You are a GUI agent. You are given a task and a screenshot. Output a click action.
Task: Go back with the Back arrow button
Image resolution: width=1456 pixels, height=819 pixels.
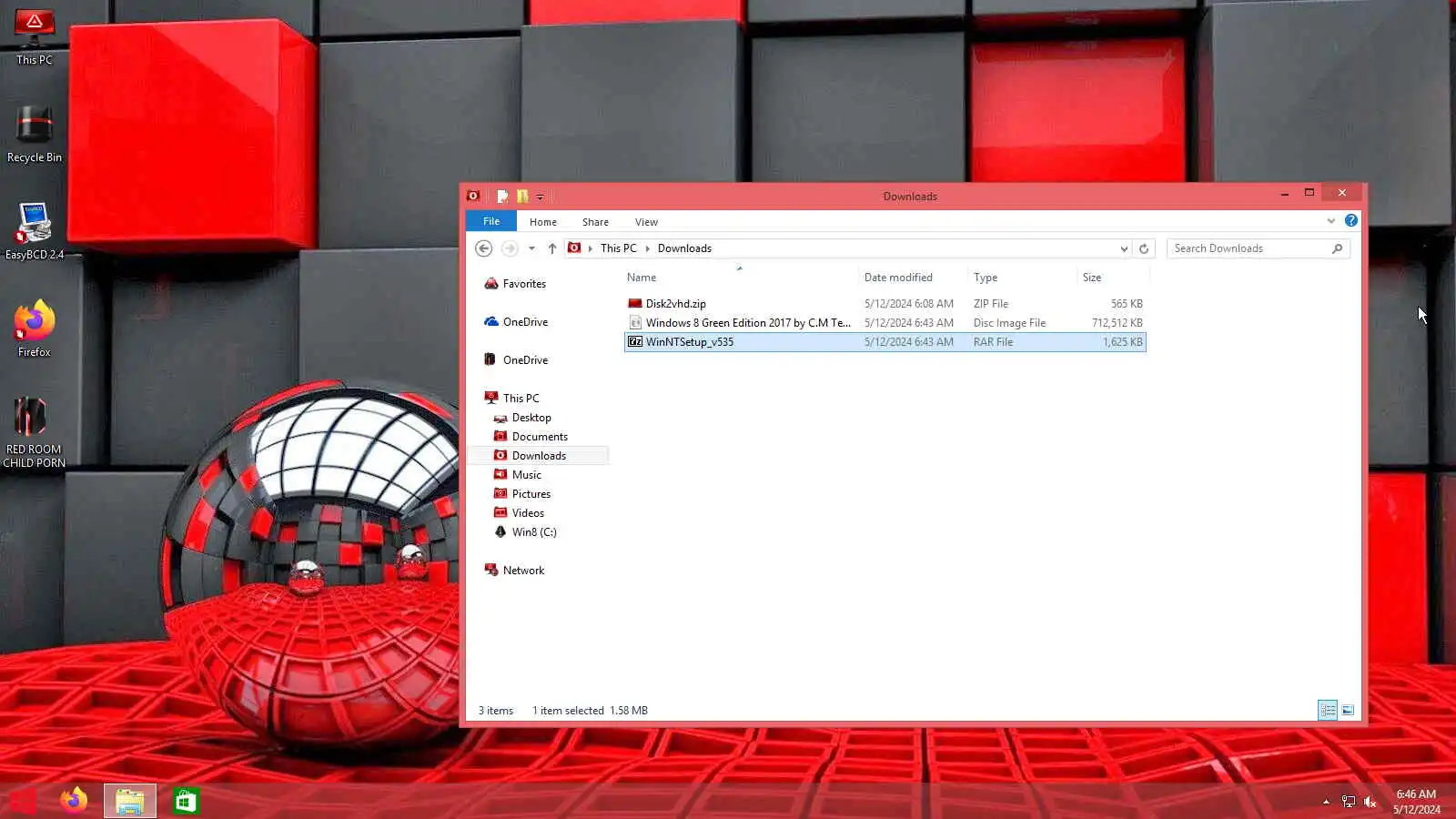click(484, 248)
